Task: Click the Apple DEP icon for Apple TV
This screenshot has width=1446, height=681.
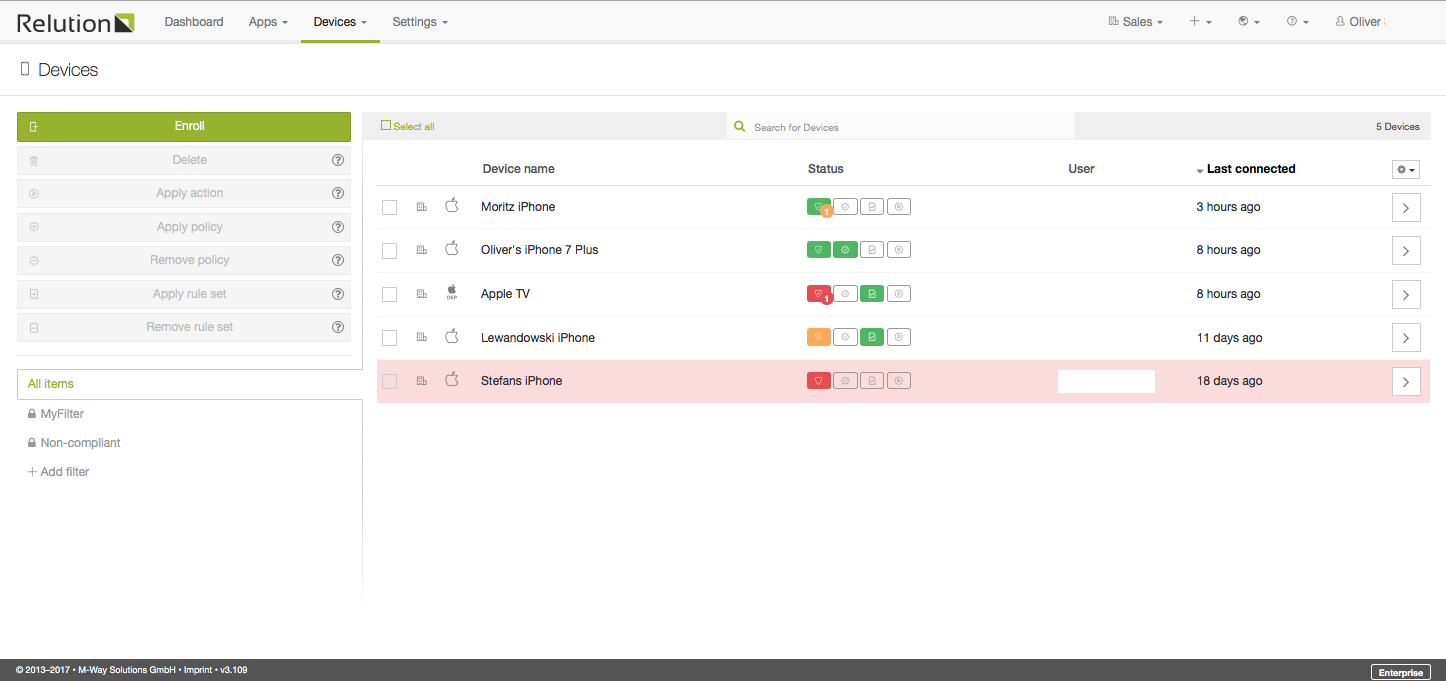Action: [452, 293]
